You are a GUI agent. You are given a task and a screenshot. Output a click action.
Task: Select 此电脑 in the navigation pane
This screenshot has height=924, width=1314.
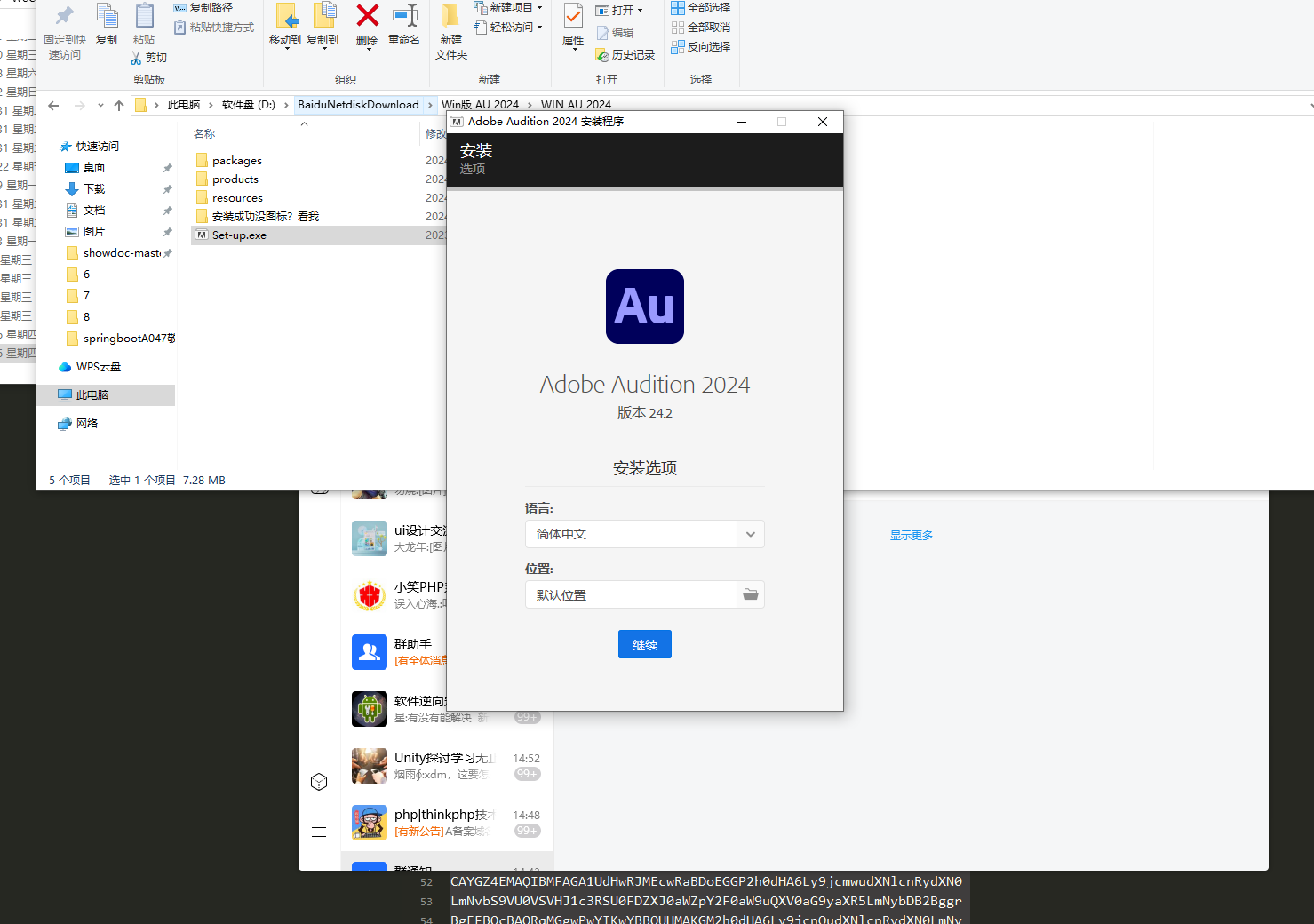point(107,395)
